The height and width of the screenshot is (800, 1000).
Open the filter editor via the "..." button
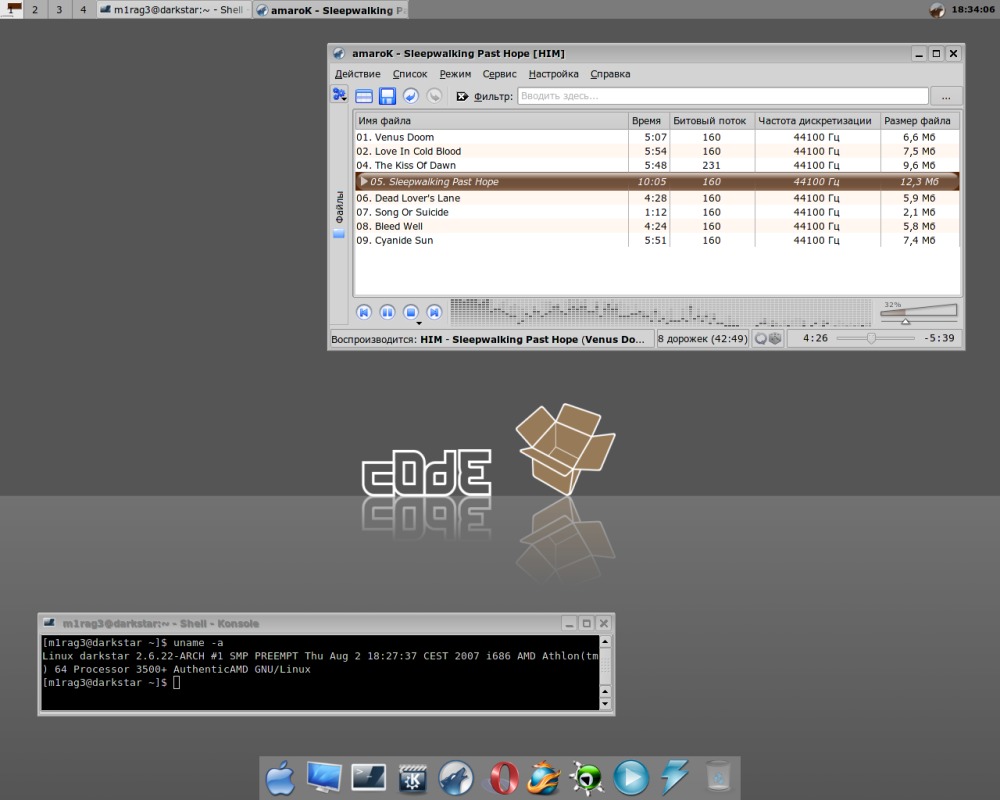[946, 96]
